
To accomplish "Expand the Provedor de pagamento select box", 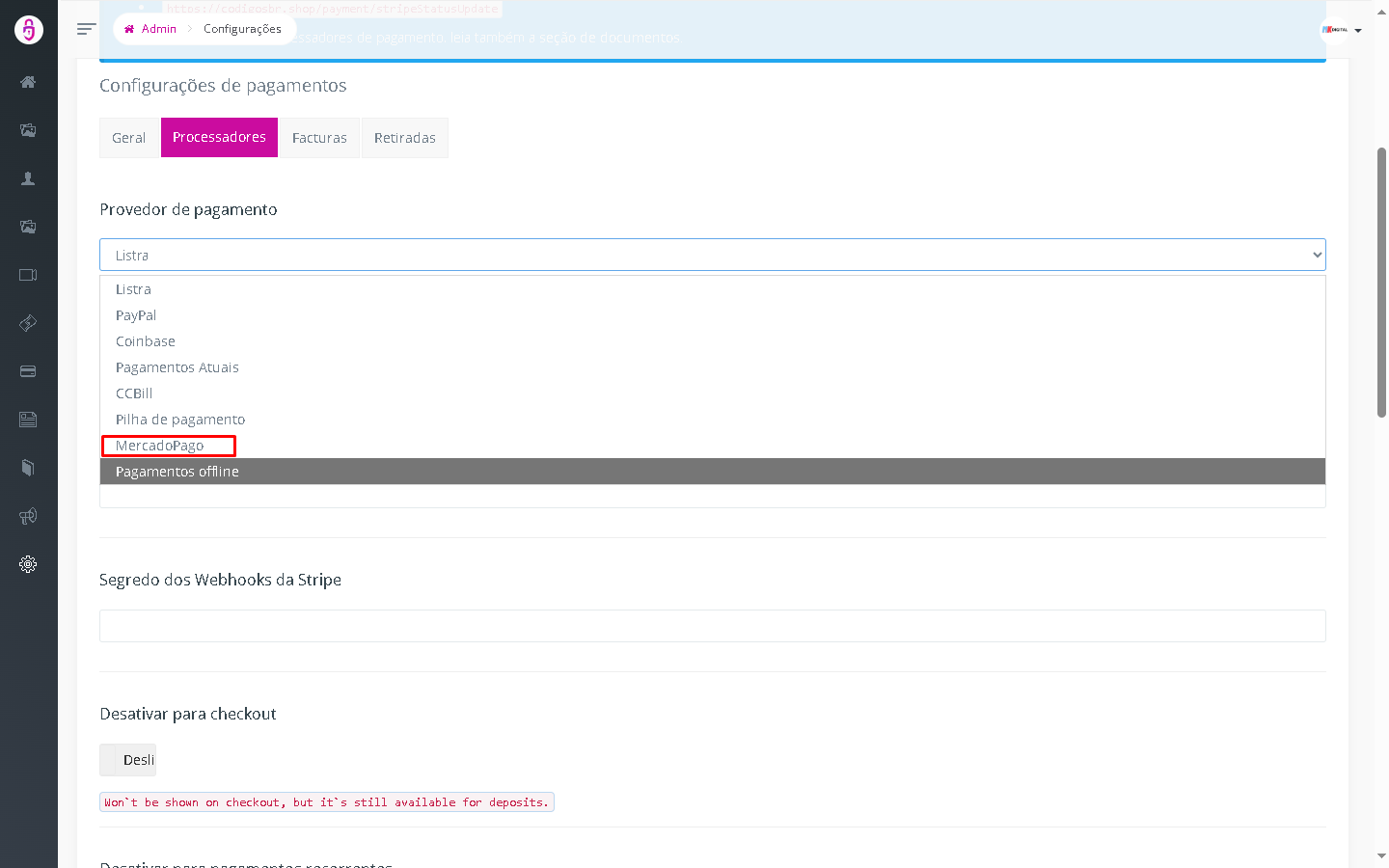I will point(712,255).
